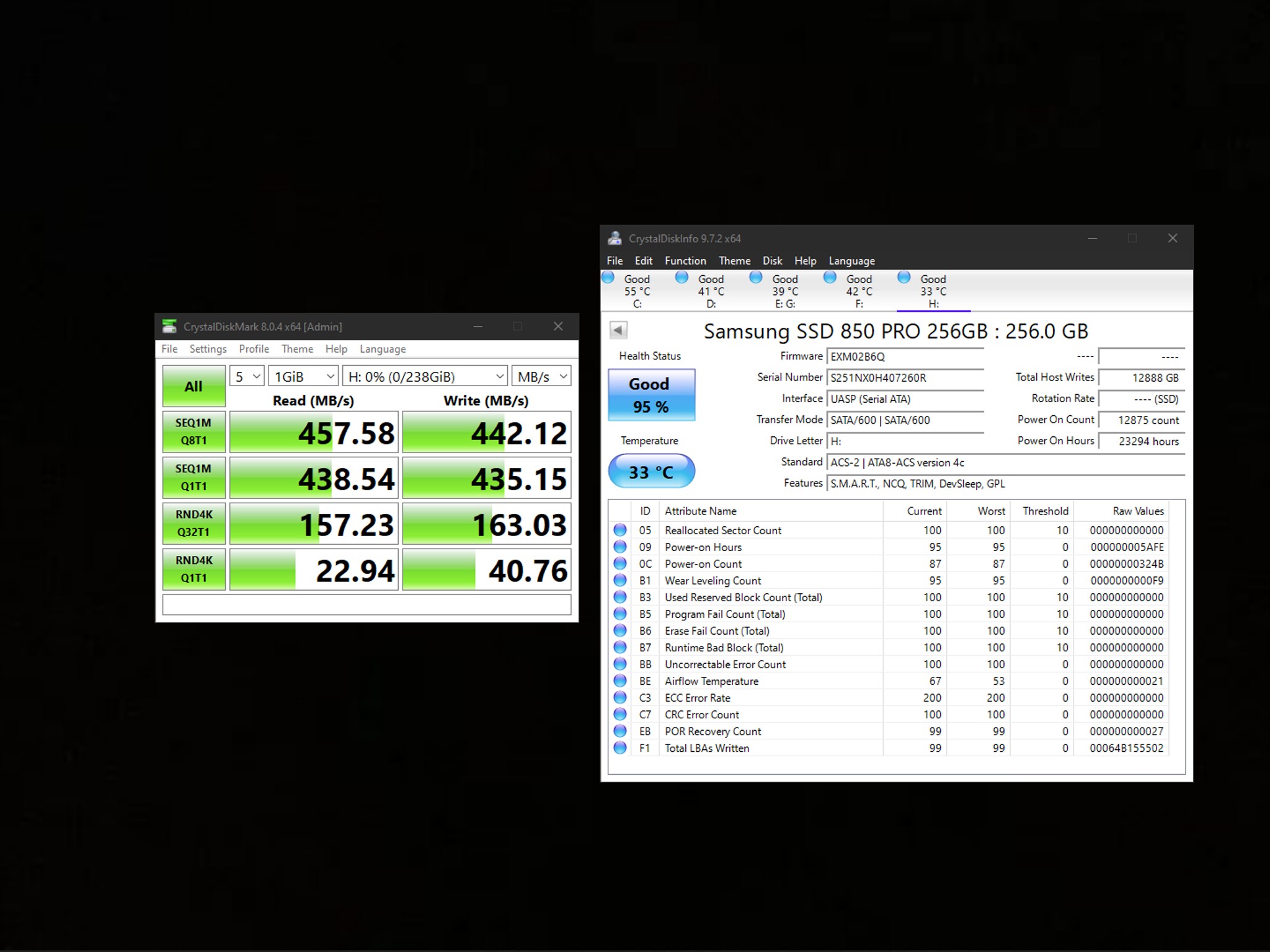This screenshot has width=1270, height=952.
Task: Click the previous disk arrow in CrystalDiskInfo
Action: click(x=618, y=330)
